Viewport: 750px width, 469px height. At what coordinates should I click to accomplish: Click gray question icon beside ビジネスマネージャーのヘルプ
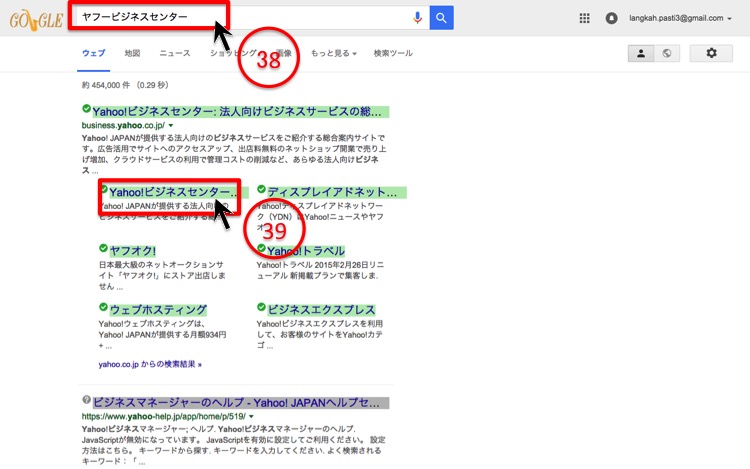86,399
